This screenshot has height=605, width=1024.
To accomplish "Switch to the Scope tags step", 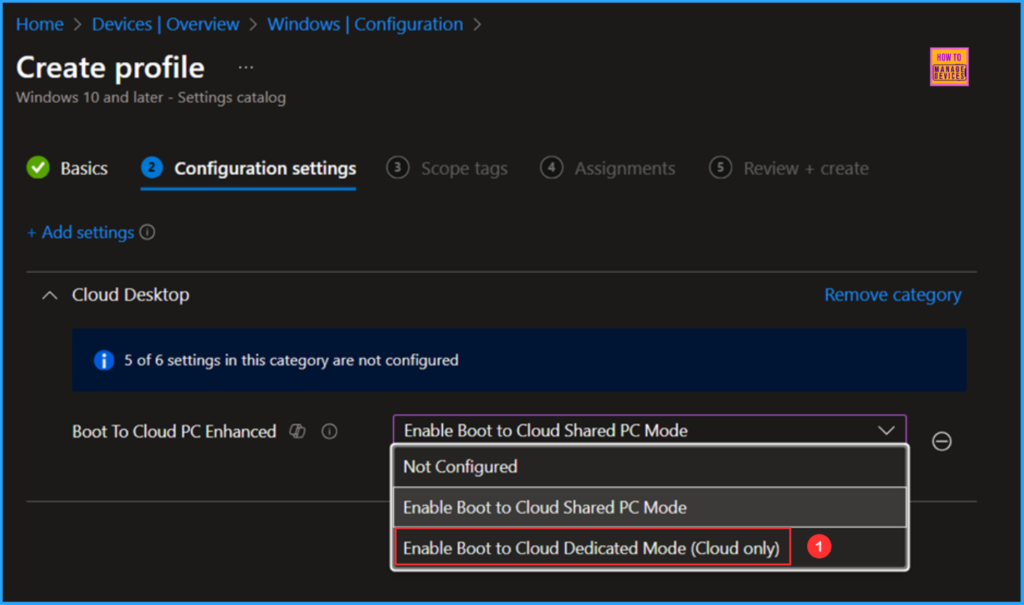I will point(463,169).
